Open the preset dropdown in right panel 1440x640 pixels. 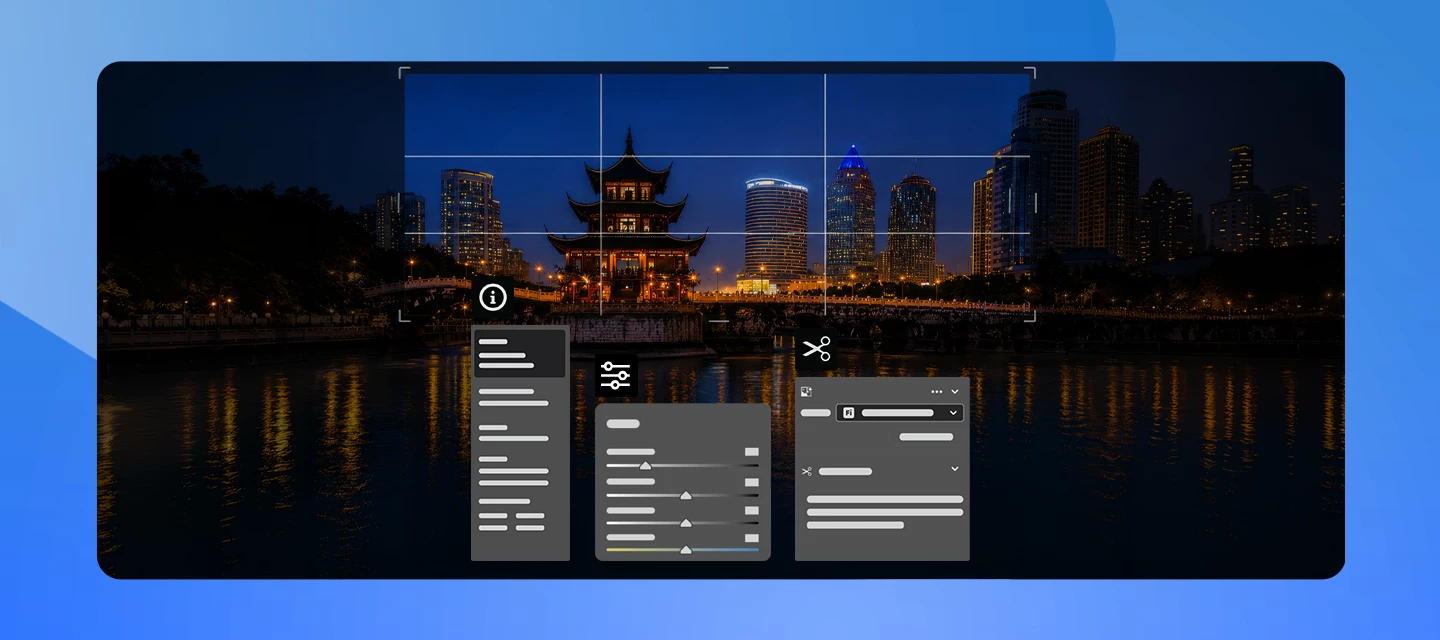tap(900, 412)
